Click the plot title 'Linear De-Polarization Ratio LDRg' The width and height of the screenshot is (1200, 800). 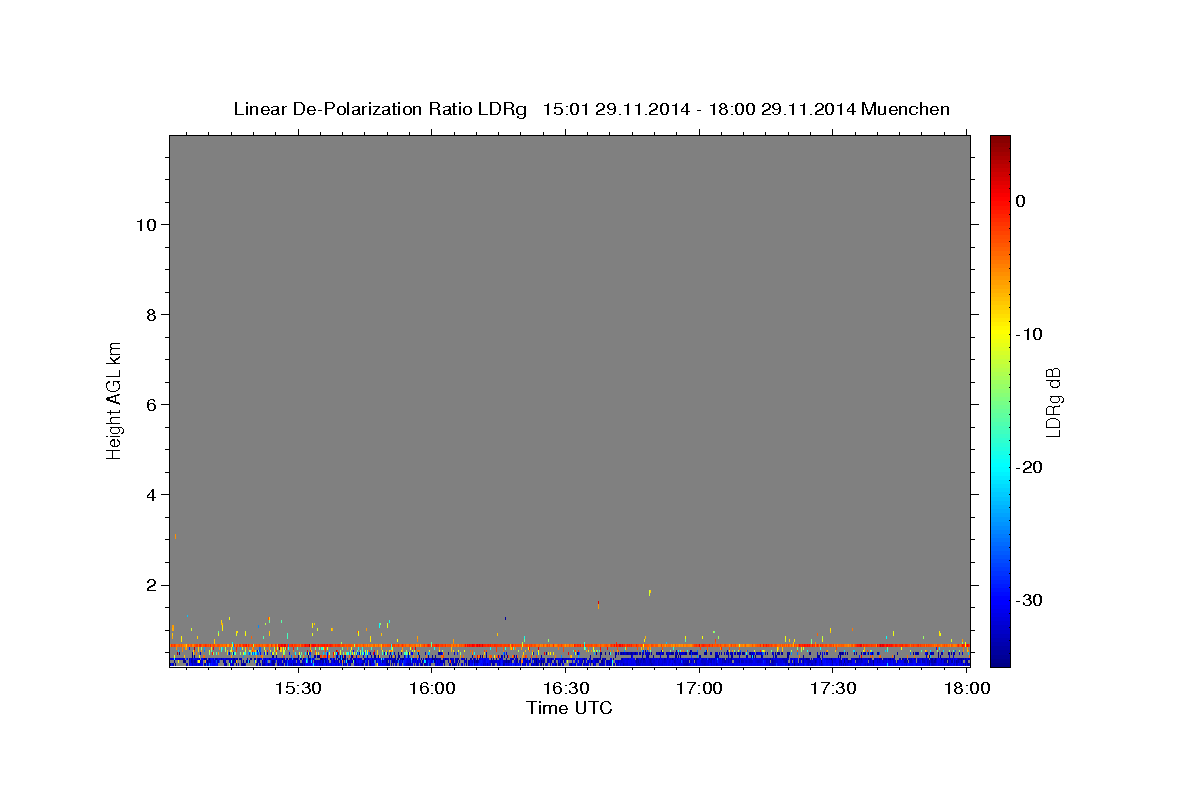coord(380,109)
